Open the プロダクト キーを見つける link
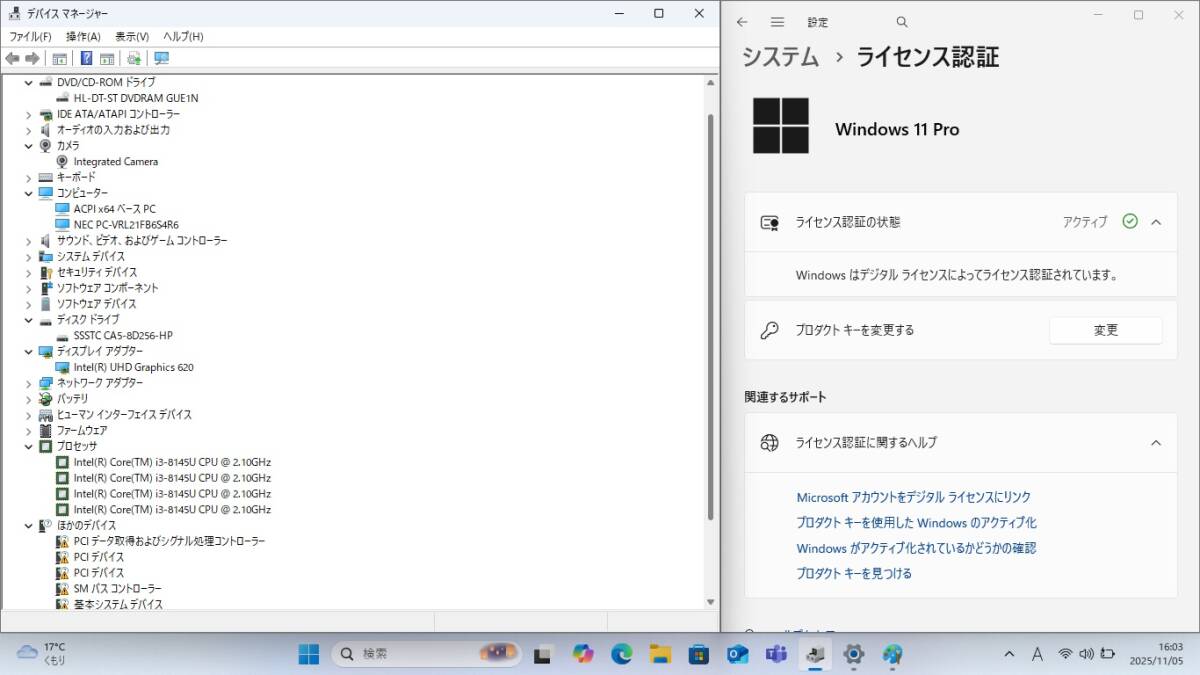 click(854, 573)
